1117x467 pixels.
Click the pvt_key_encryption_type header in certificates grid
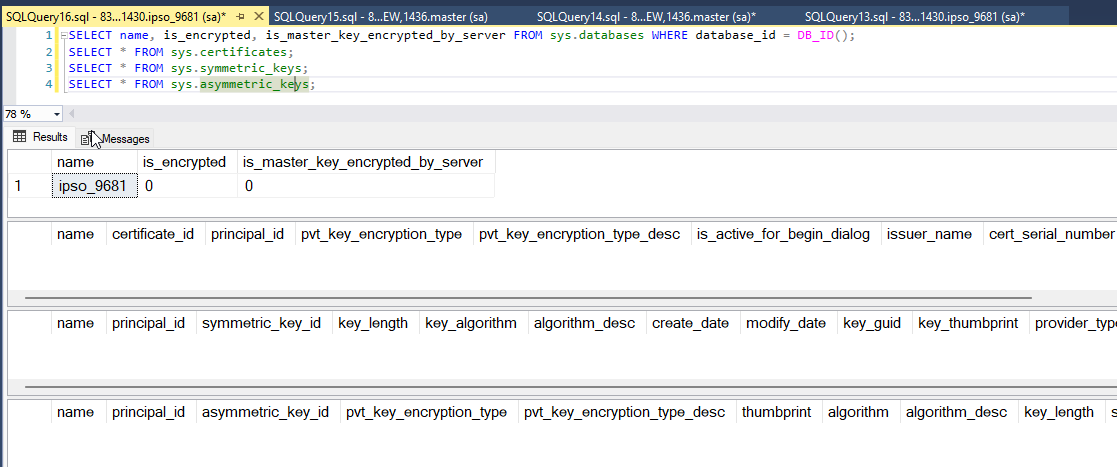[x=384, y=234]
